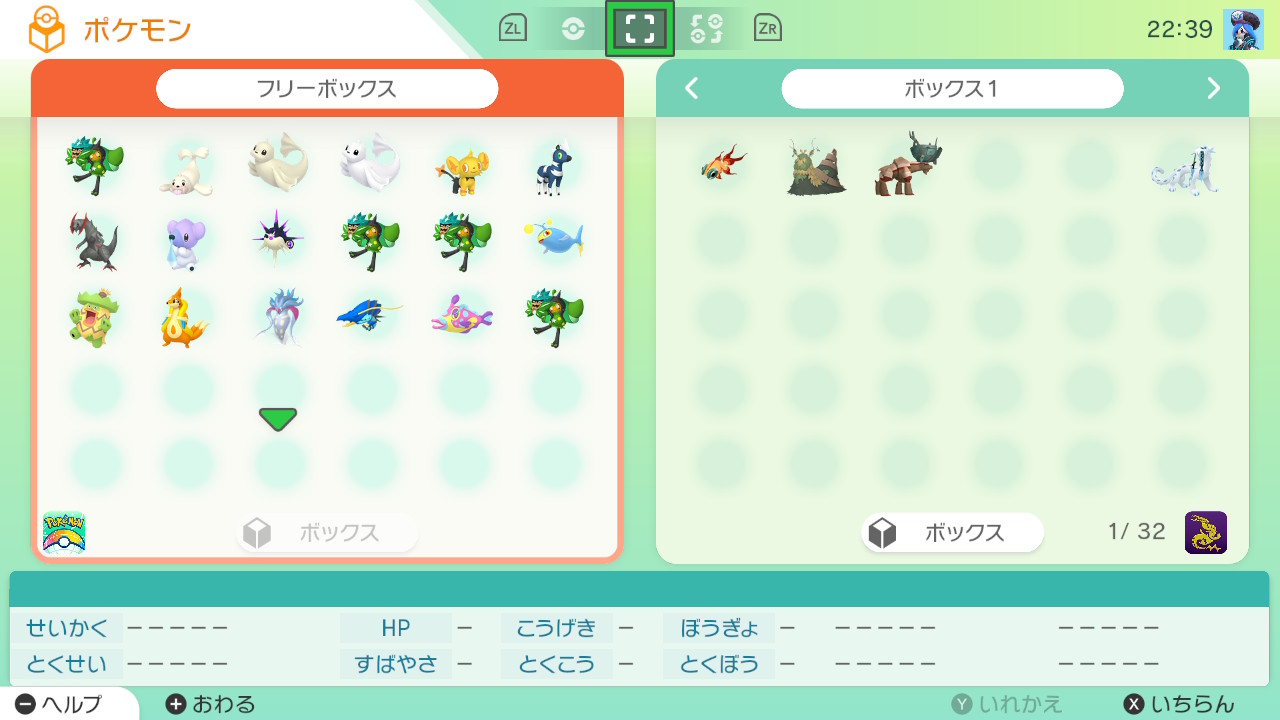Click the ZL shoulder button icon
The height and width of the screenshot is (720, 1280).
coord(512,29)
